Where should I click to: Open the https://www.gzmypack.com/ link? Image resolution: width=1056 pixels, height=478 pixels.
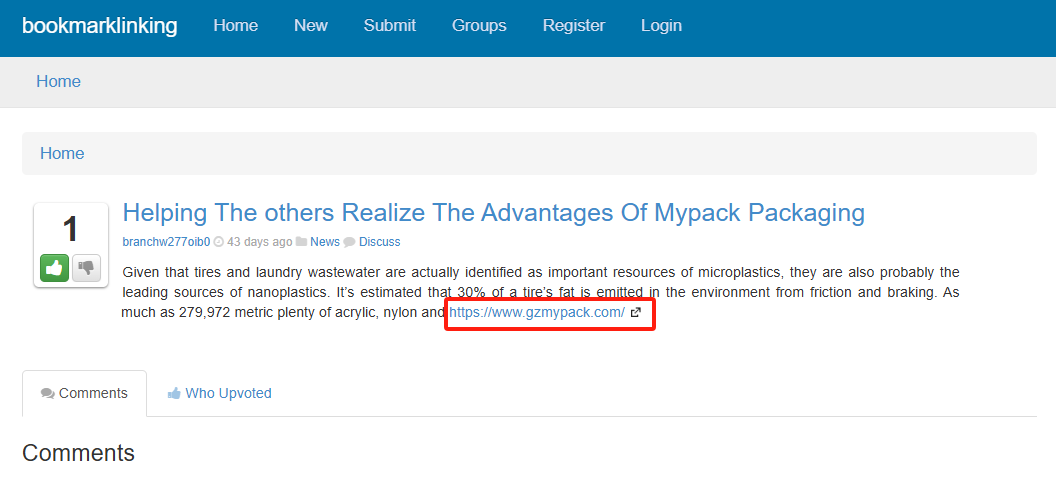tap(537, 312)
